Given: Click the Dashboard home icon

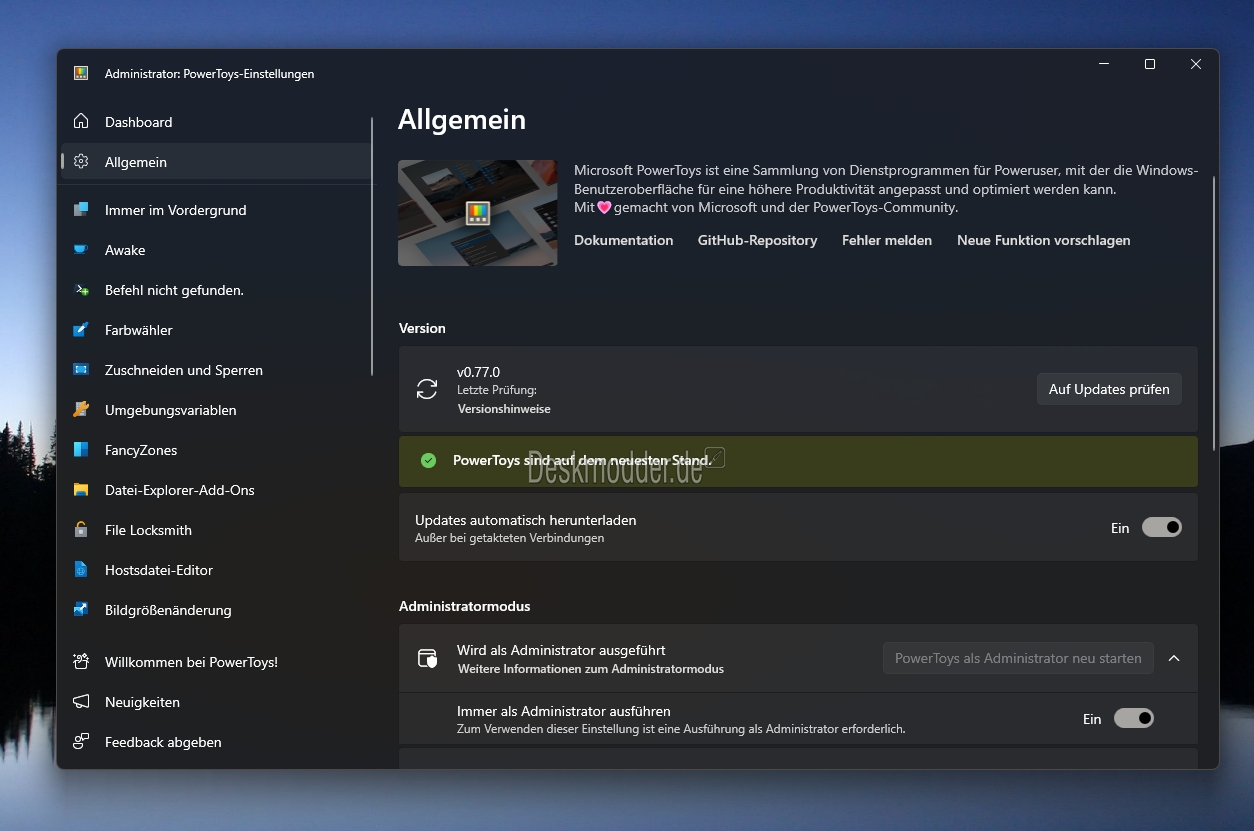Looking at the screenshot, I should point(81,122).
